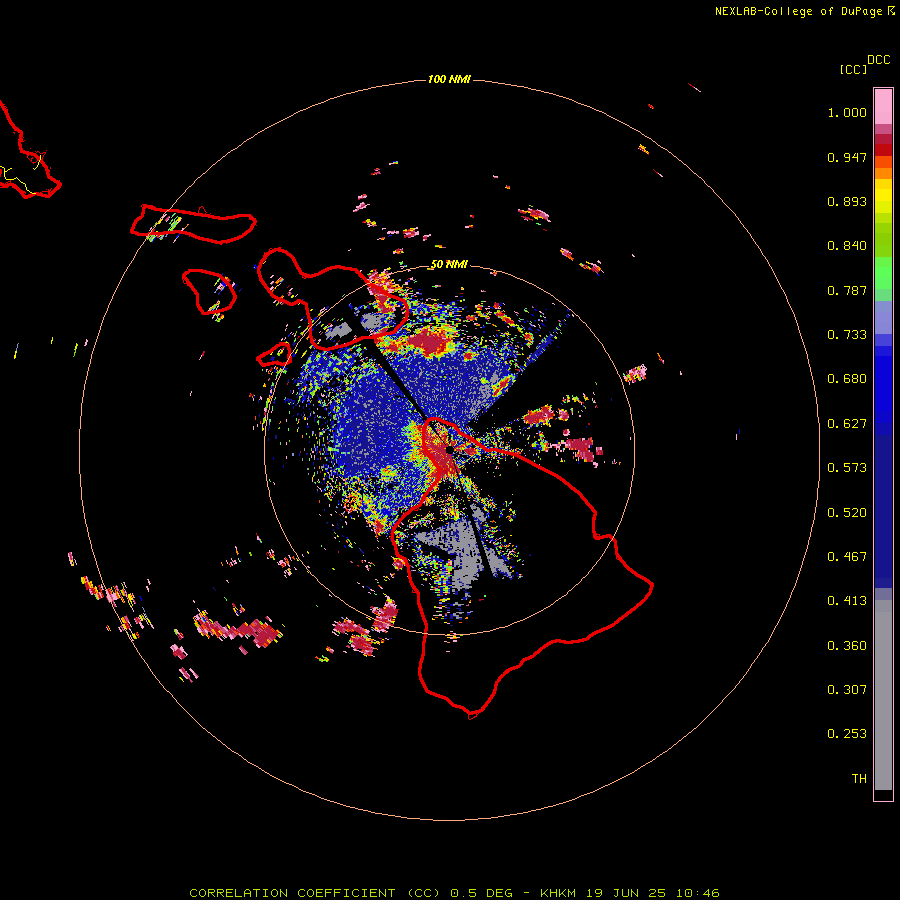
Task: Click the 0.627 scale label
Action: pos(847,424)
